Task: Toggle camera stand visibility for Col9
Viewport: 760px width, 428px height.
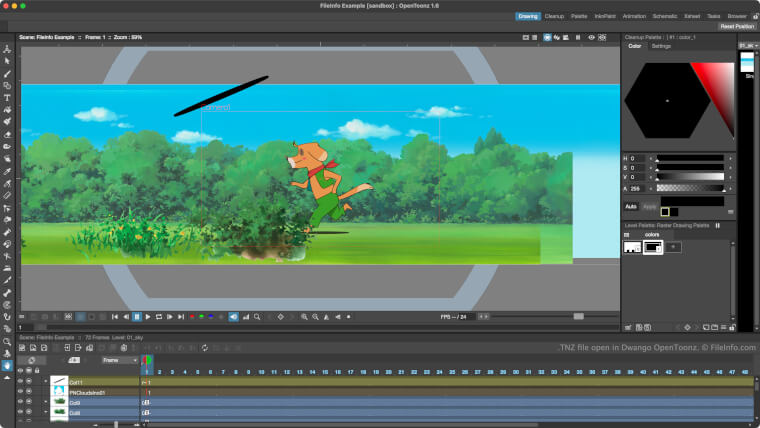Action: (29, 402)
